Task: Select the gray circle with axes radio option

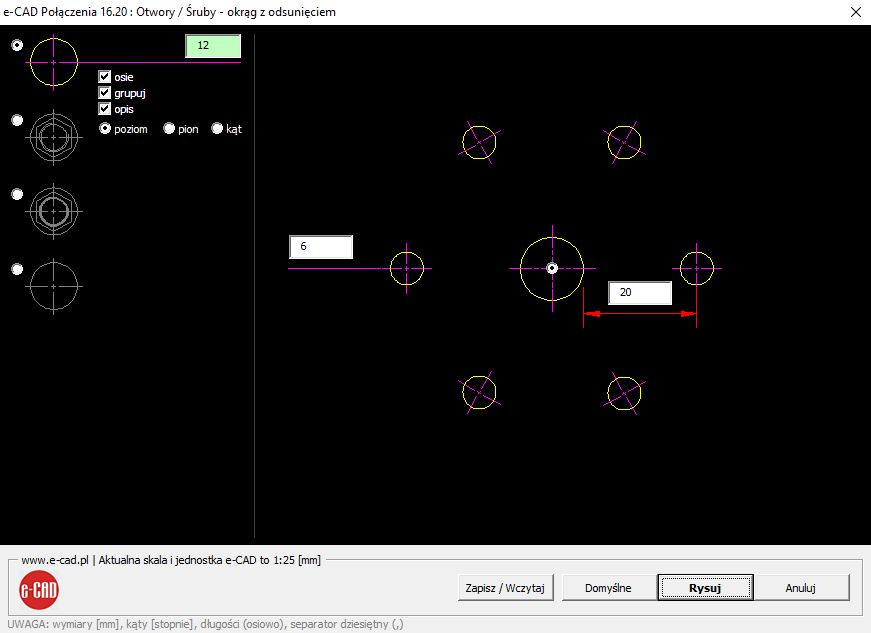Action: [x=17, y=269]
